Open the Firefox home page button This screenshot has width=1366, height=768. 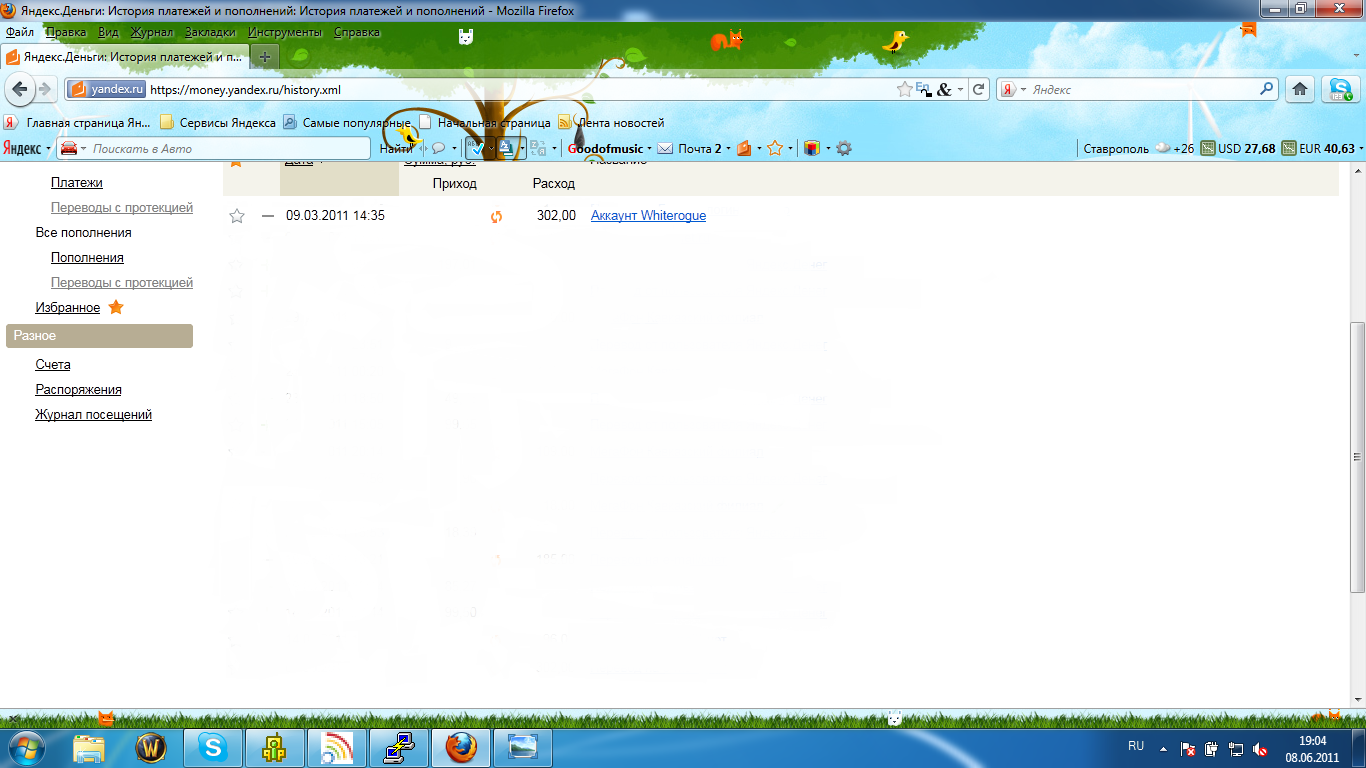click(x=1300, y=89)
